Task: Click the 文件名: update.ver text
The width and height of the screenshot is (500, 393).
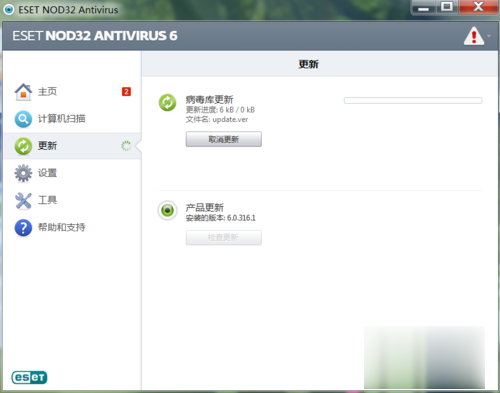Action: pos(217,119)
